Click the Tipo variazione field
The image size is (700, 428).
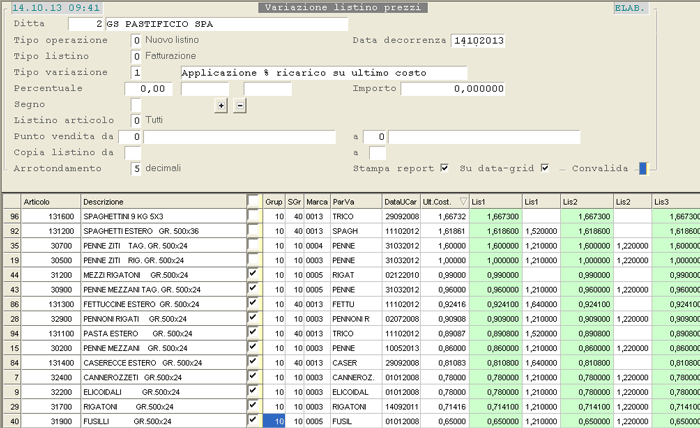click(x=136, y=72)
